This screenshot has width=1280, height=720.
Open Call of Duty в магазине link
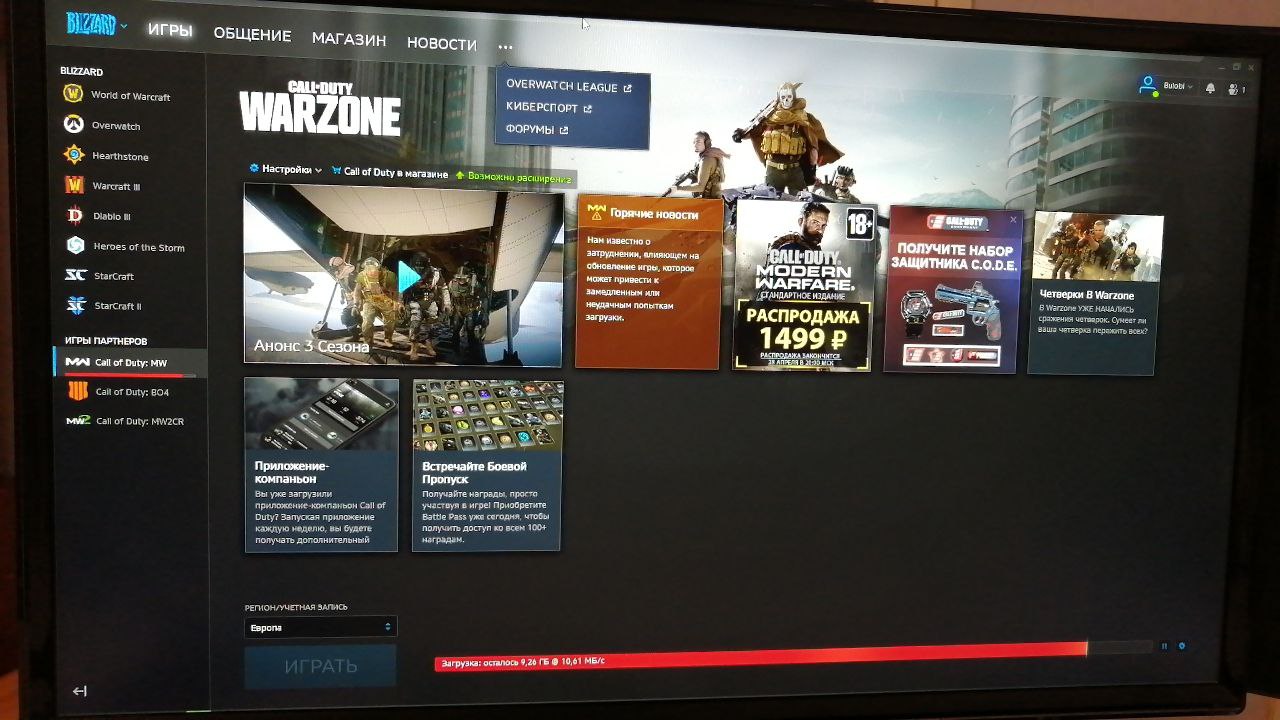pos(390,172)
